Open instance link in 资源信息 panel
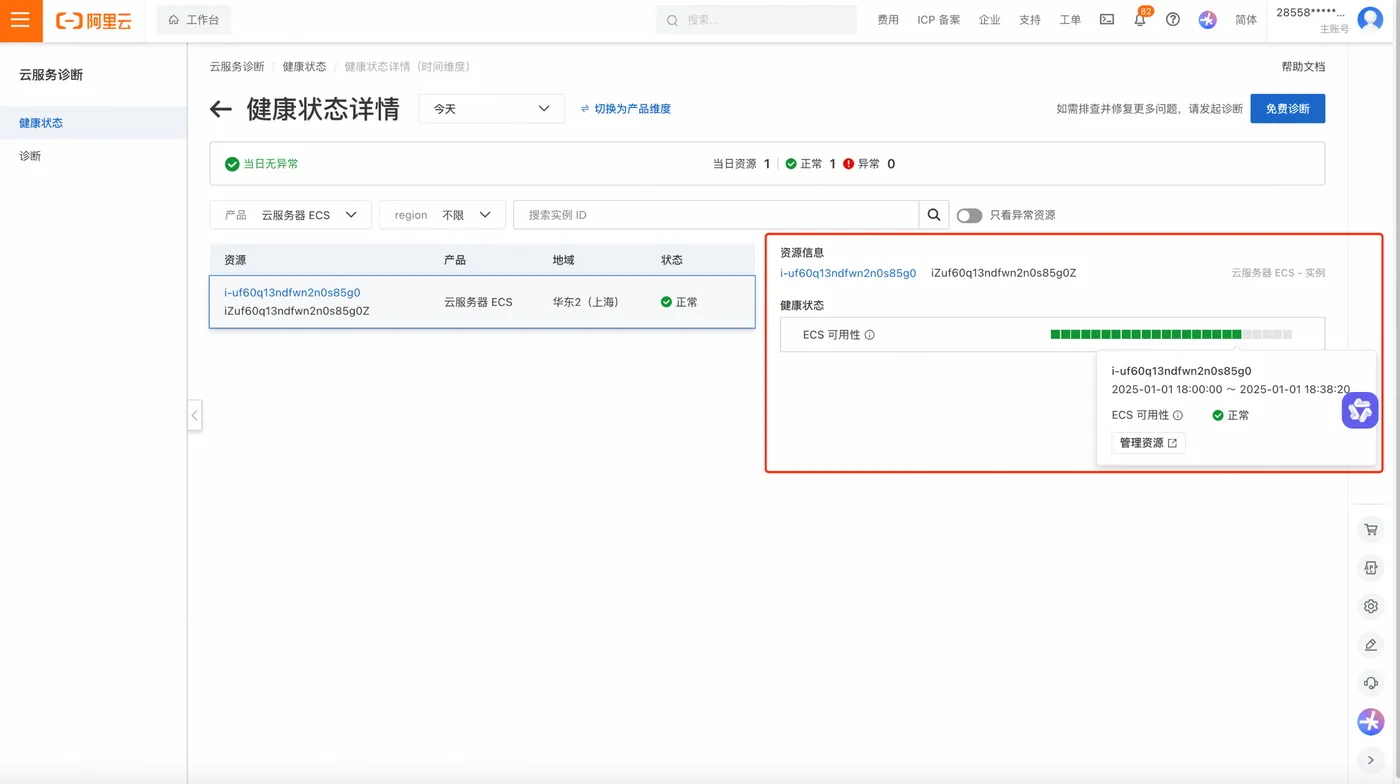Image resolution: width=1400 pixels, height=784 pixels. pos(848,273)
